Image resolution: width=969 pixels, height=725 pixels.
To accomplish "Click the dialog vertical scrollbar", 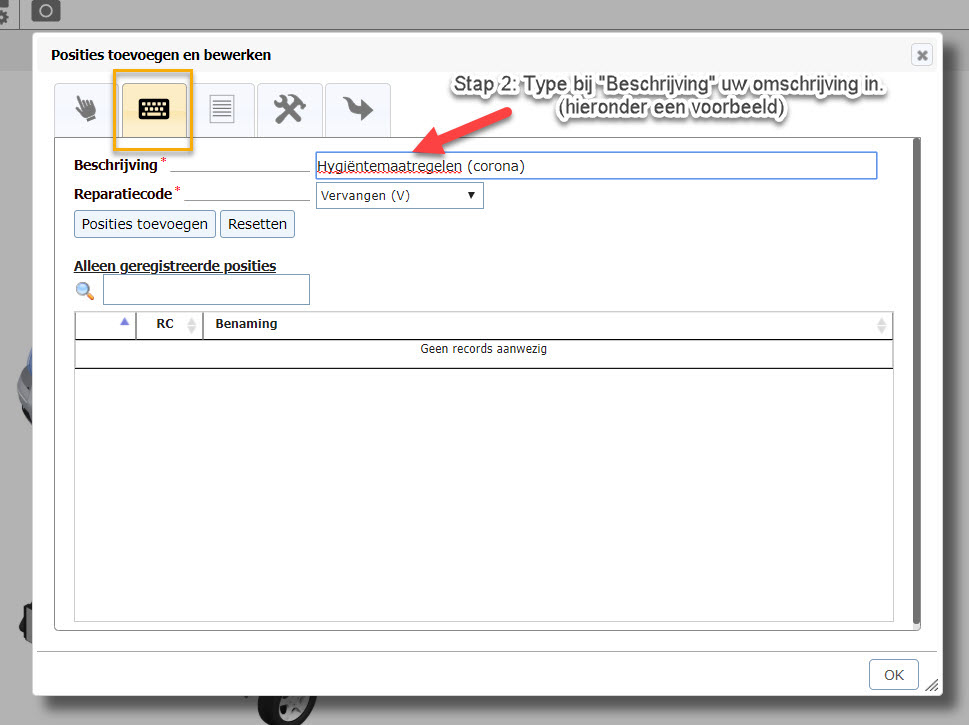I will [x=916, y=381].
